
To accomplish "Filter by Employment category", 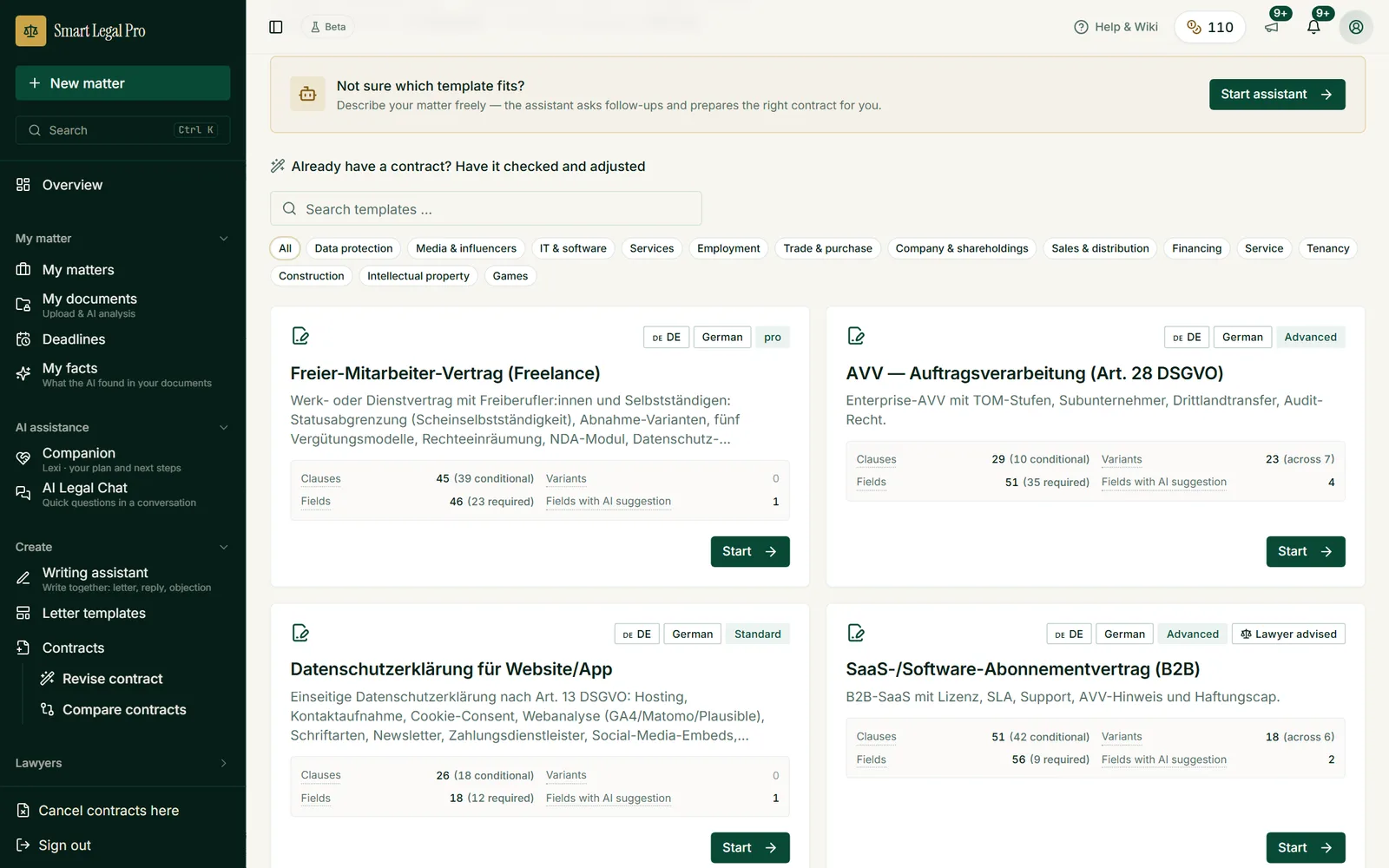I will click(x=728, y=248).
